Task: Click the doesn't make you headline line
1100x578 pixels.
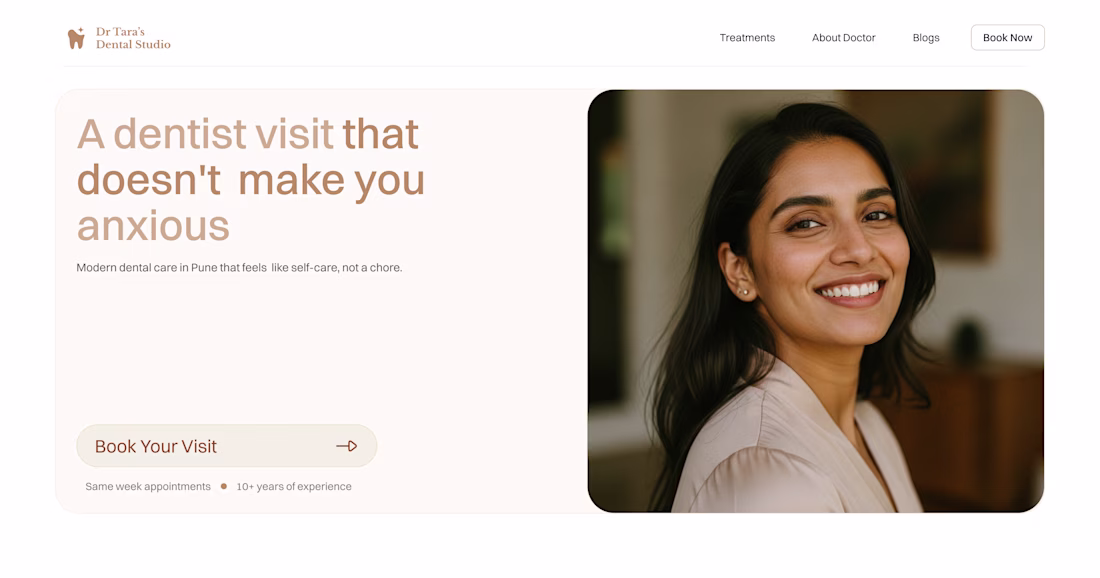Action: click(250, 180)
